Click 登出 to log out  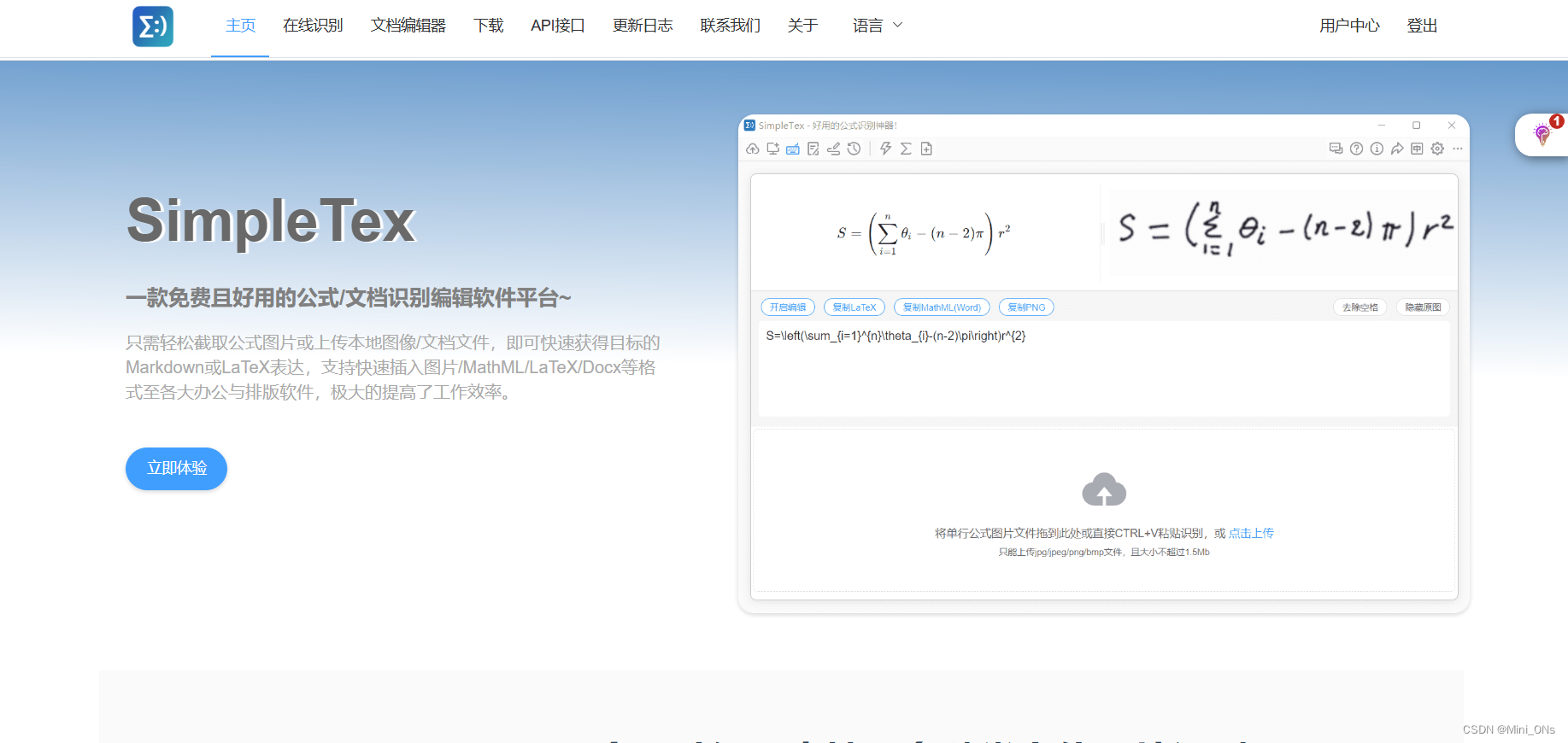(x=1422, y=26)
